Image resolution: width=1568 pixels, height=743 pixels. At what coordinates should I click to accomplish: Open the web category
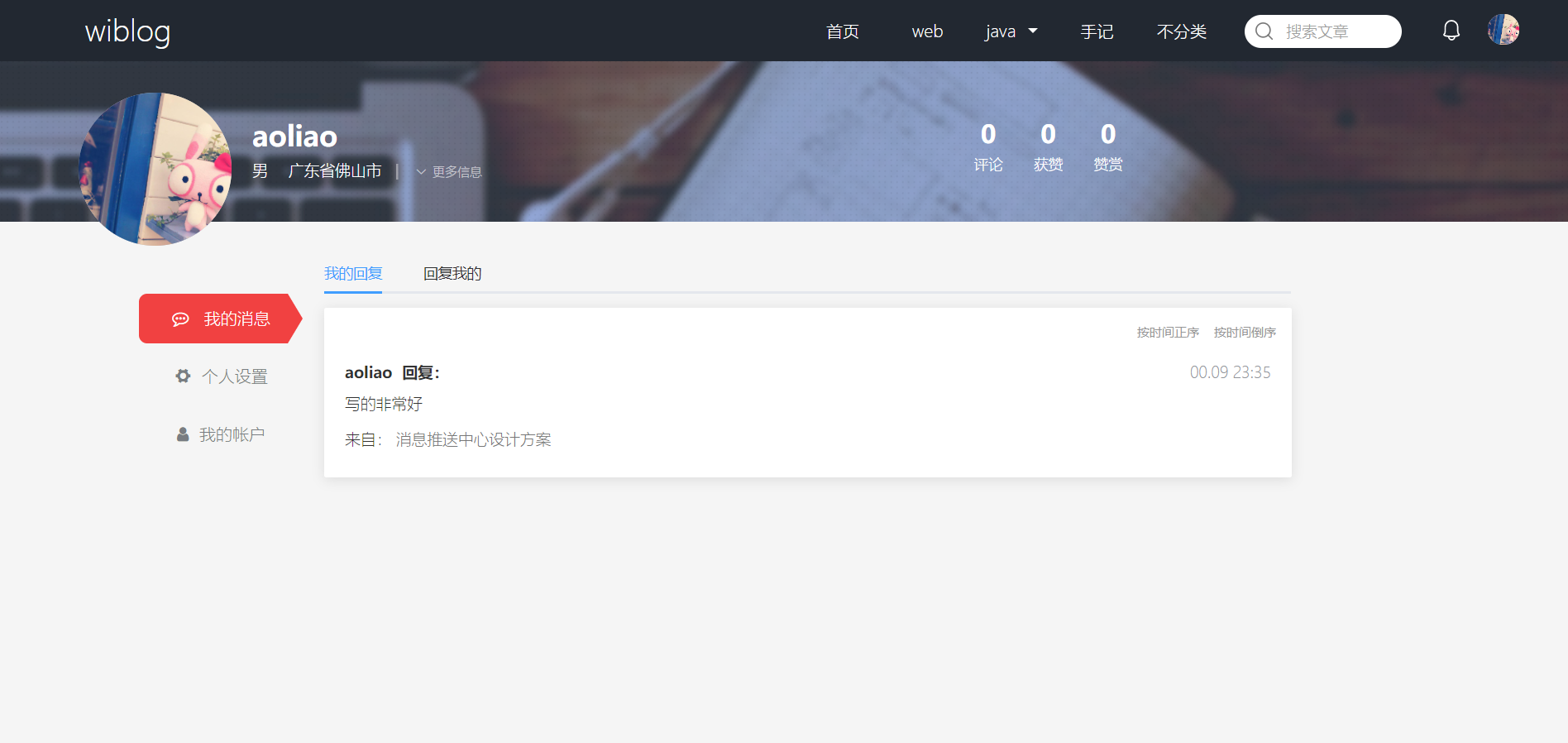coord(927,31)
